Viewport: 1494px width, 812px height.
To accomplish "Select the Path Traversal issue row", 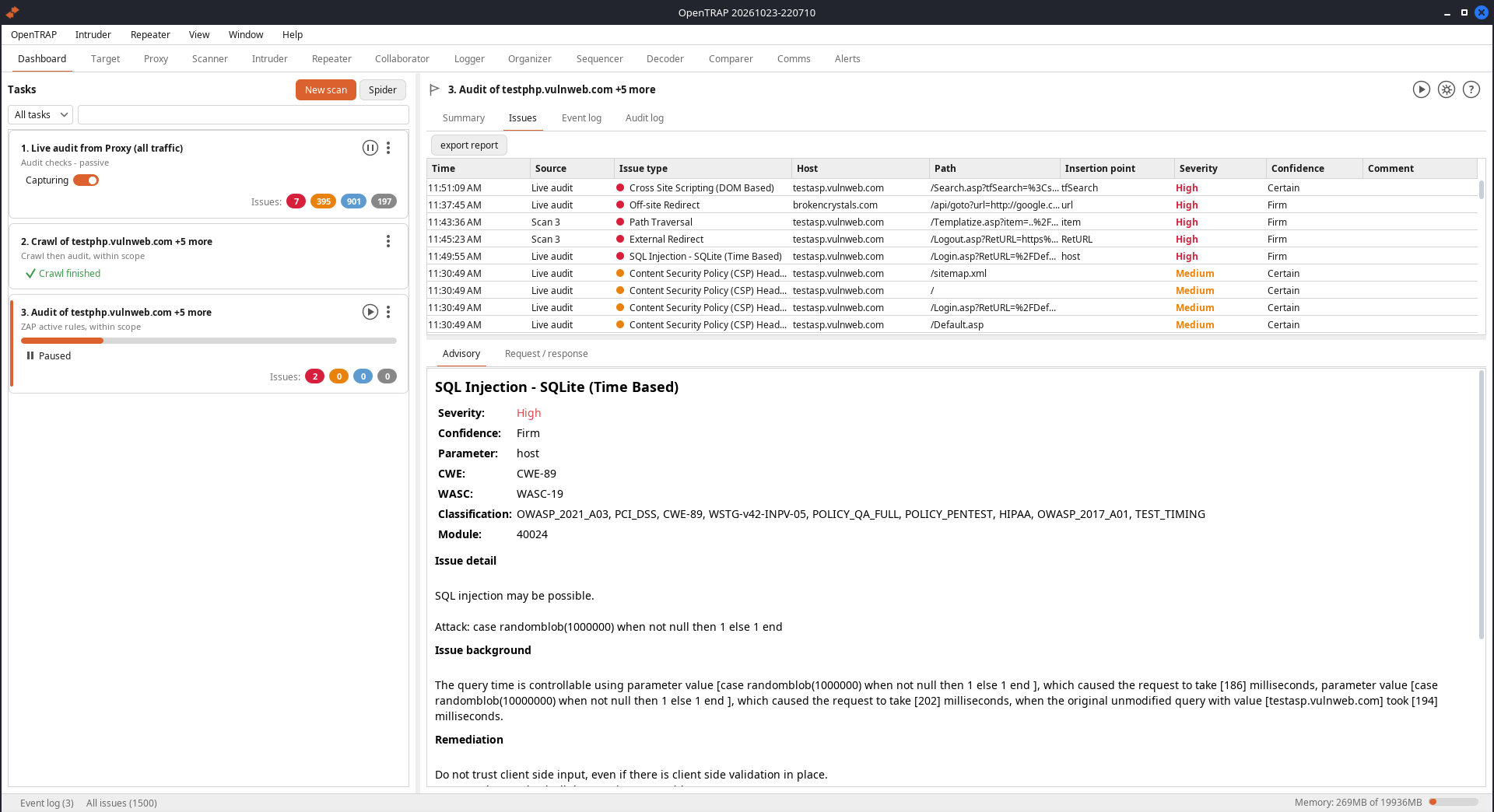I will [952, 222].
